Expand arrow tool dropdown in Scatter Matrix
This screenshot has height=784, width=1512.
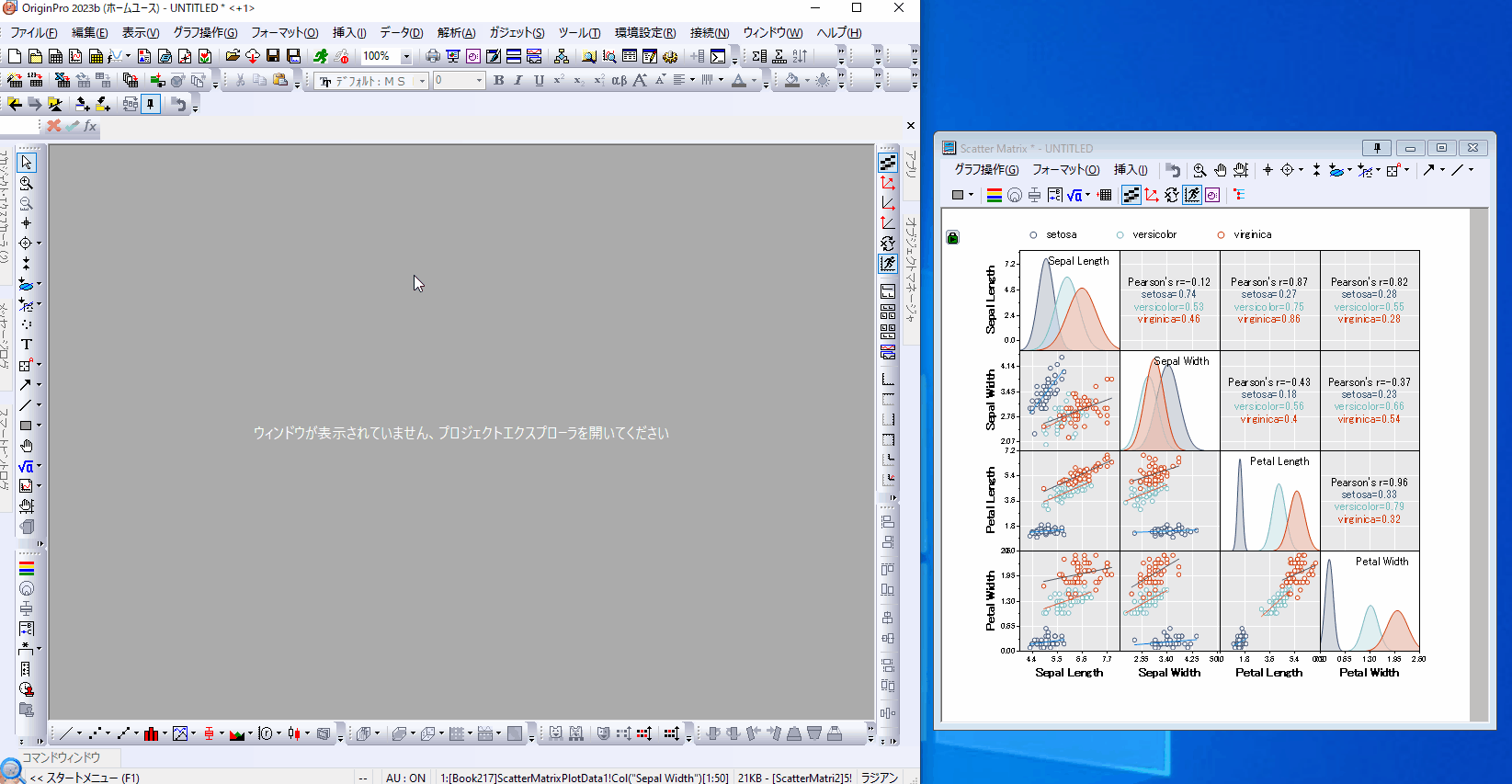coord(1442,170)
